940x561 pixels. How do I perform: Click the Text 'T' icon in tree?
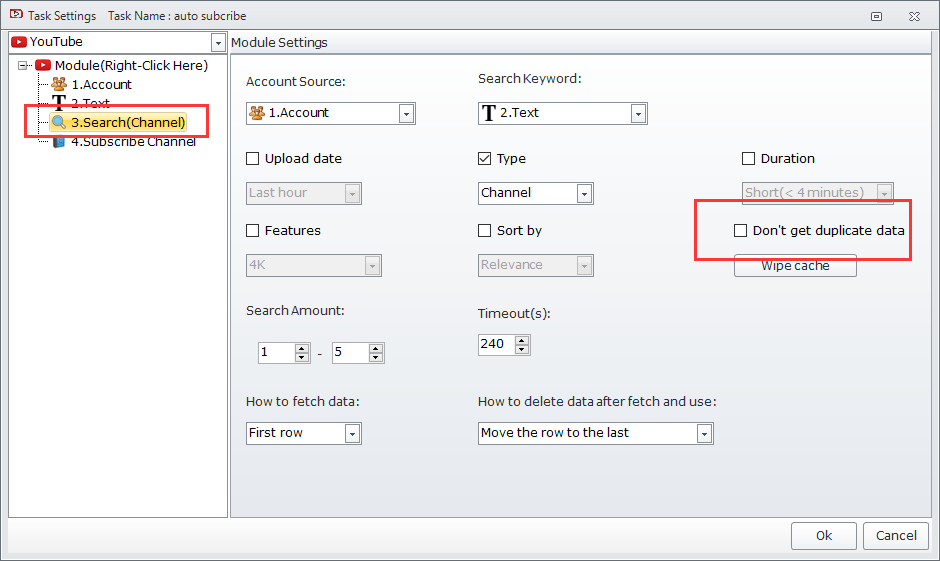(x=59, y=103)
